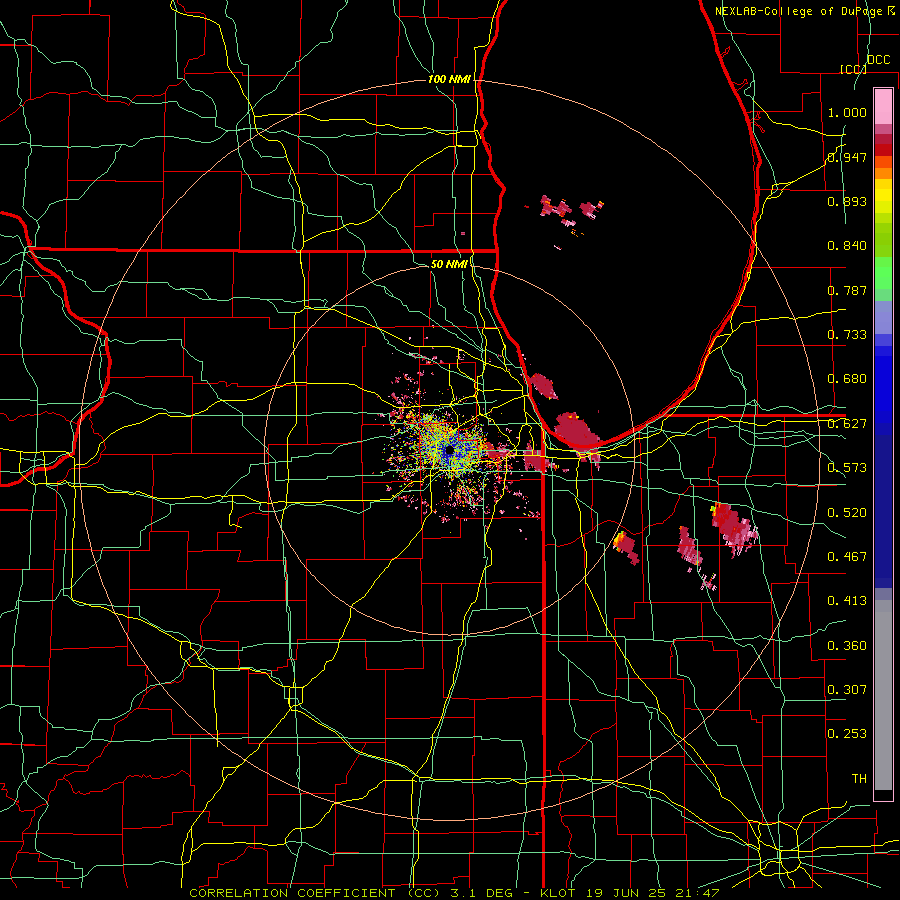The image size is (900, 900).
Task: Select the 0.680 scale value
Action: pyautogui.click(x=847, y=379)
